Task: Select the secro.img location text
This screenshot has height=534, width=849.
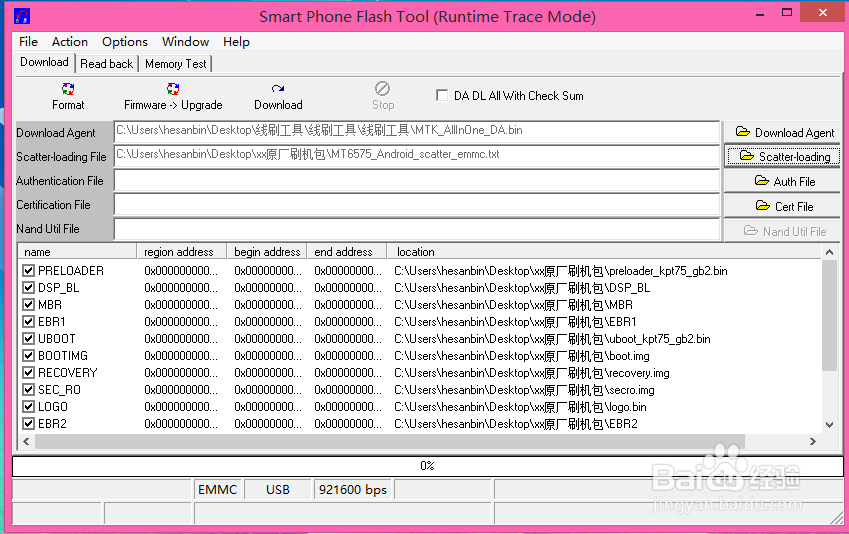Action: [524, 390]
